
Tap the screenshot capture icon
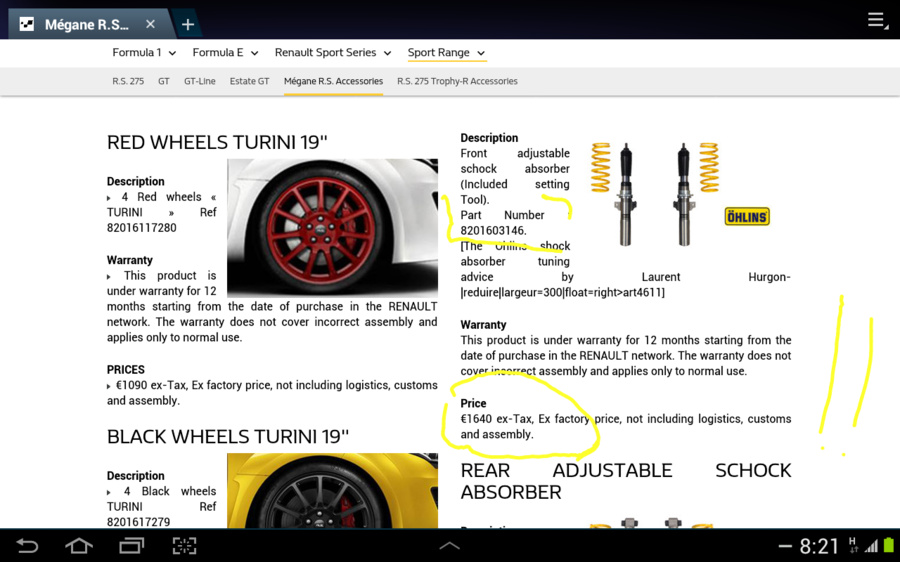pos(184,545)
